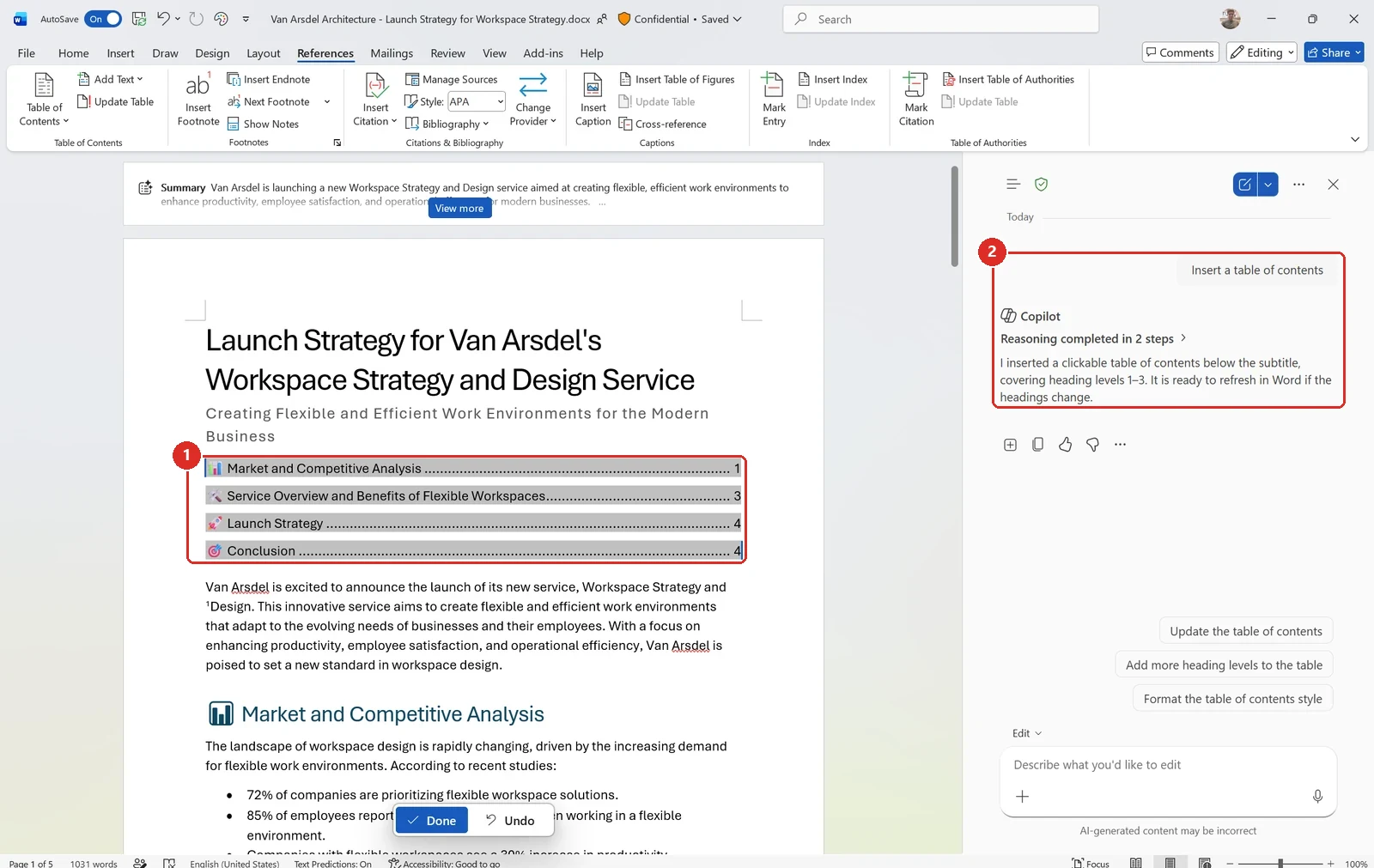This screenshot has height=868, width=1374.
Task: Click Insert Index
Action: coord(832,79)
